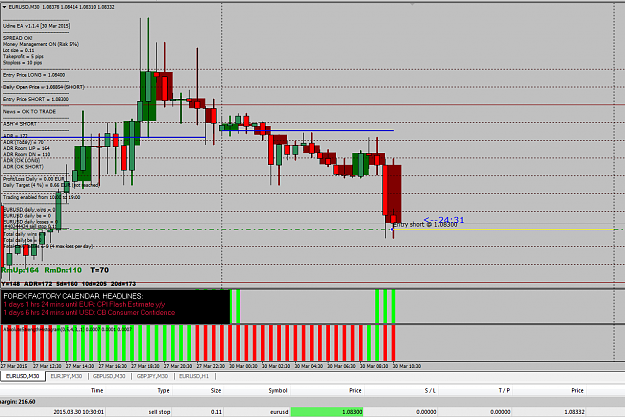Screen dimensions: 625x420
Task: Select the eurusd symbol cell
Action: (279, 412)
